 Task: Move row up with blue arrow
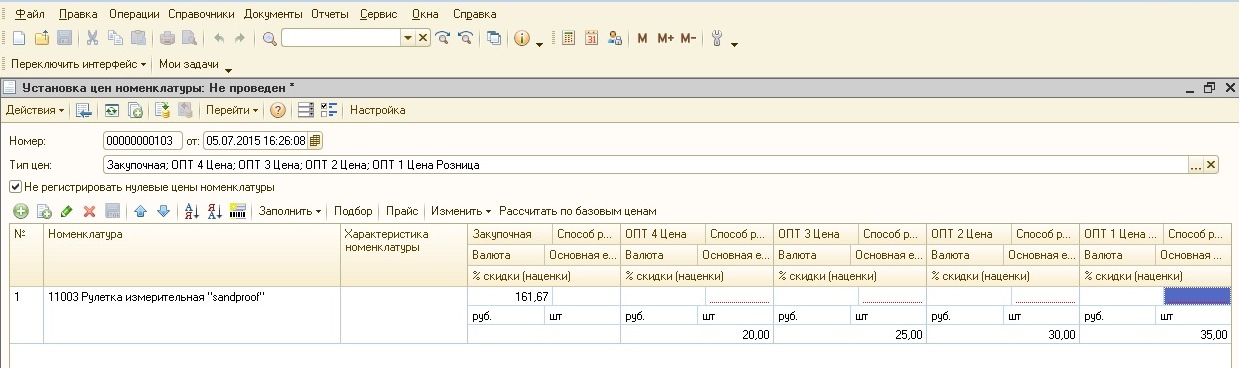[x=140, y=211]
